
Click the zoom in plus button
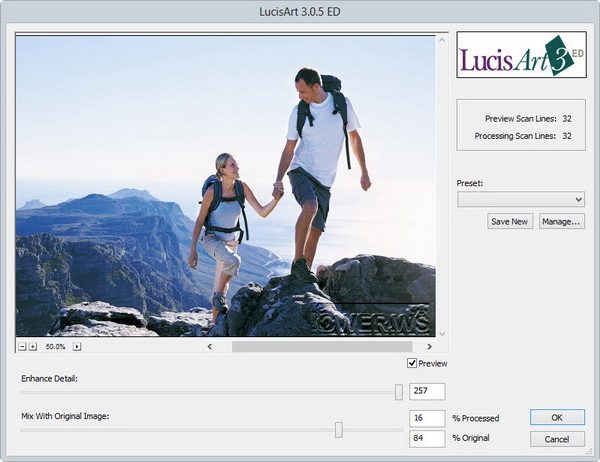coord(32,347)
